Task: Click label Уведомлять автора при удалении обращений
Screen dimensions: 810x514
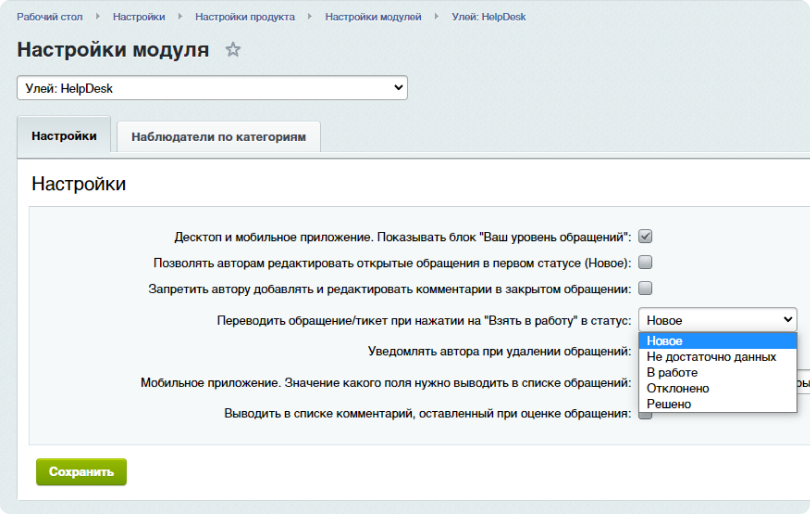Action: click(x=500, y=351)
